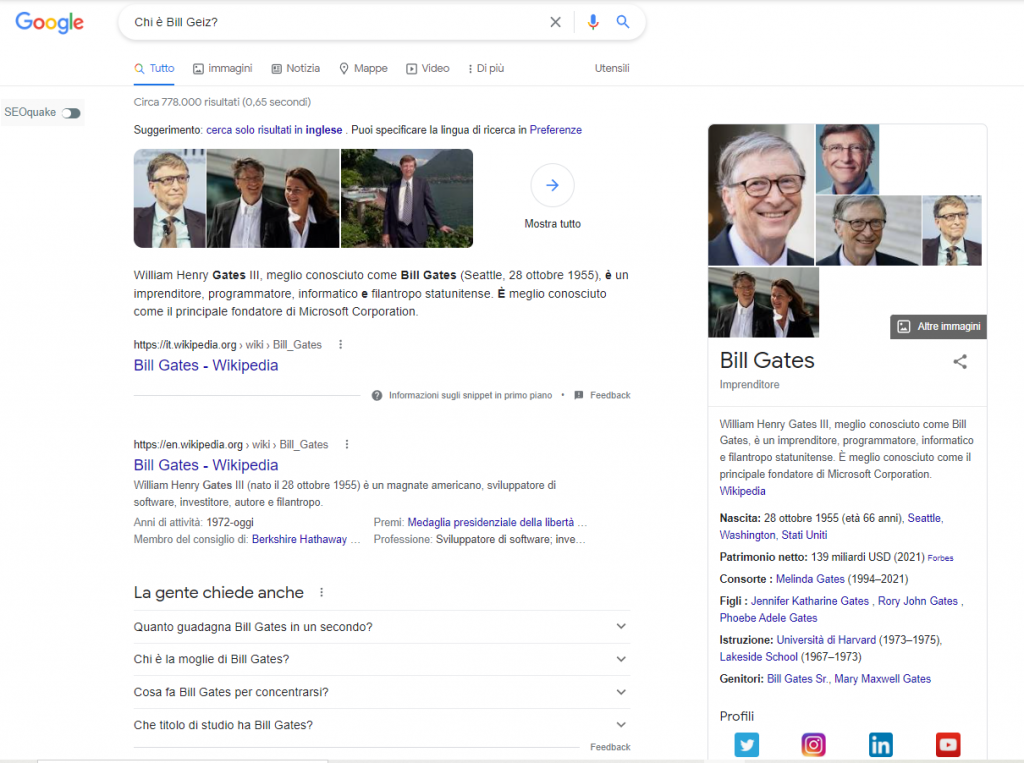Open the Jennifer Katharine Gates link
This screenshot has width=1024, height=763.
click(x=810, y=600)
